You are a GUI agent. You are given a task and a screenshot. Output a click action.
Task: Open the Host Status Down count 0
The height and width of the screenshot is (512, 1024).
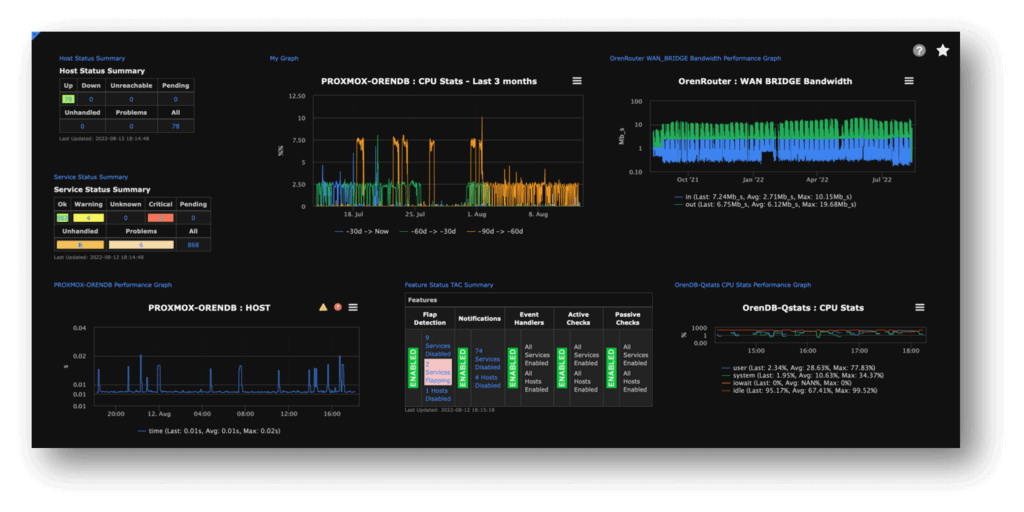click(x=91, y=99)
